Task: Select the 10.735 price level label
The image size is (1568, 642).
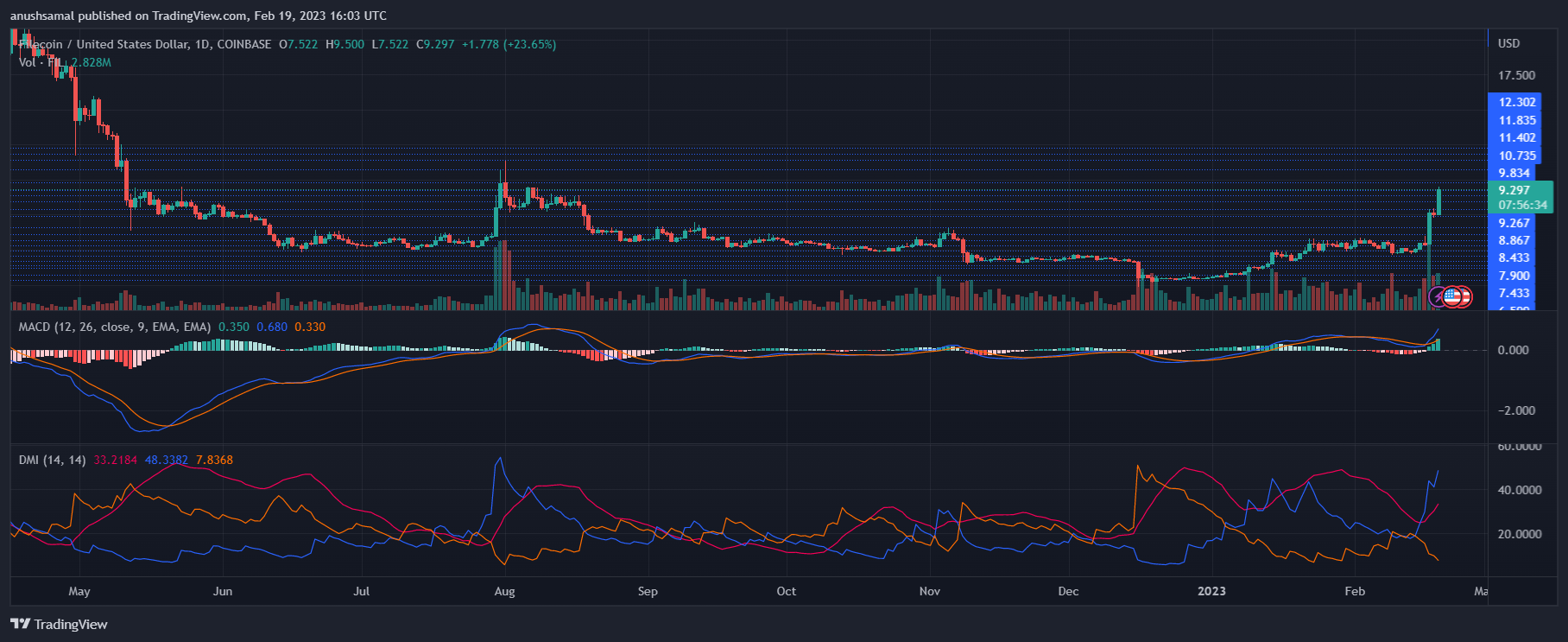Action: point(1517,156)
